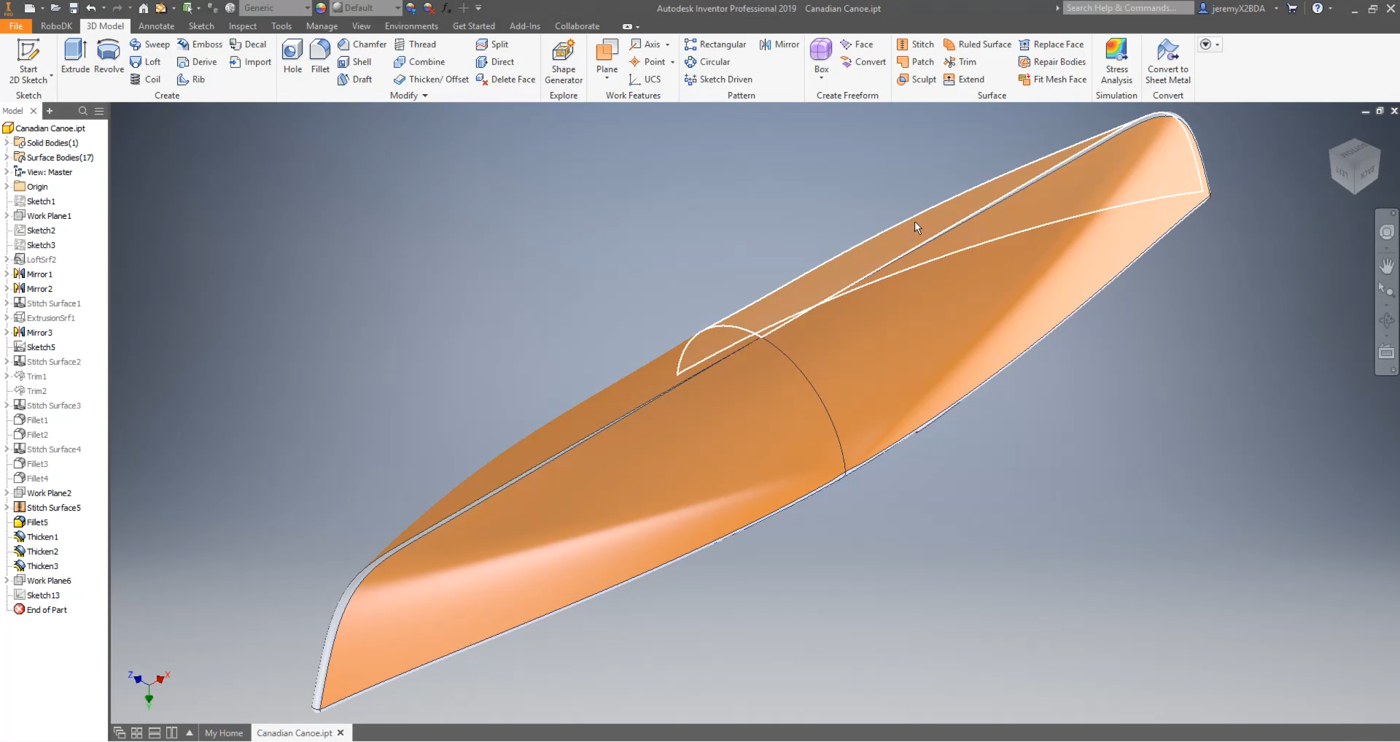Switch to the Annotate ribbon tab
The height and width of the screenshot is (742, 1400).
tap(155, 26)
